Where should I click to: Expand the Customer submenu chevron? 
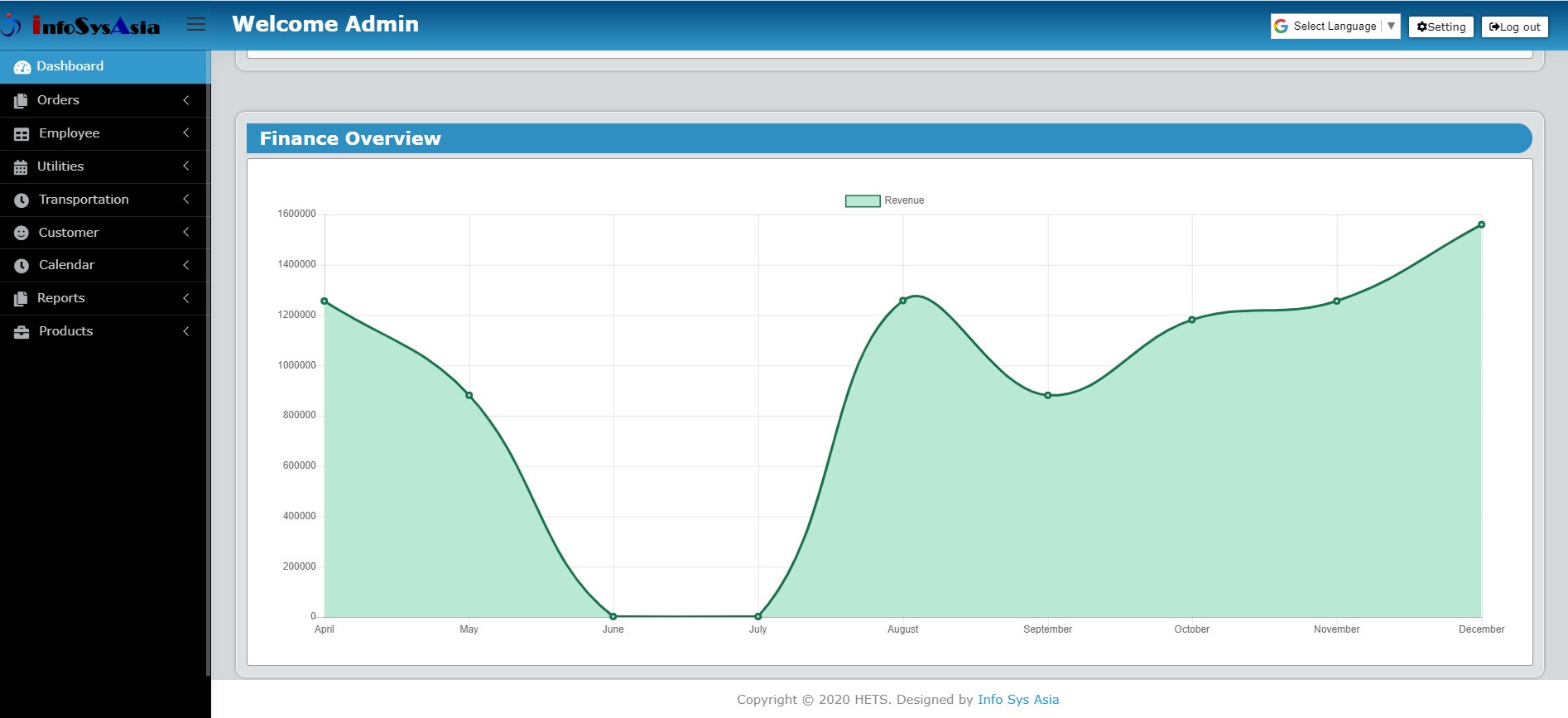pos(186,232)
